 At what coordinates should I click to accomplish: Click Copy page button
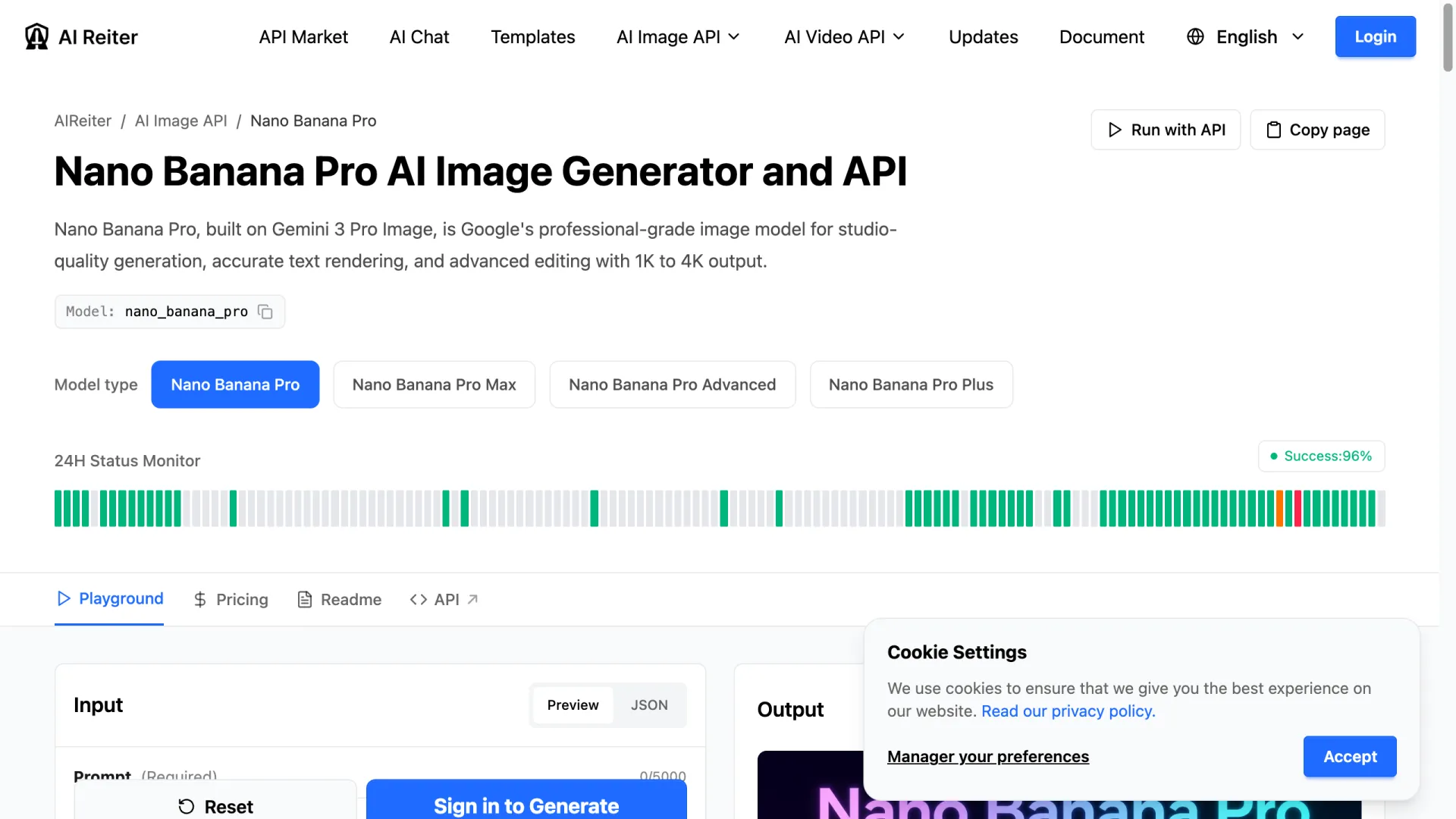pyautogui.click(x=1318, y=130)
